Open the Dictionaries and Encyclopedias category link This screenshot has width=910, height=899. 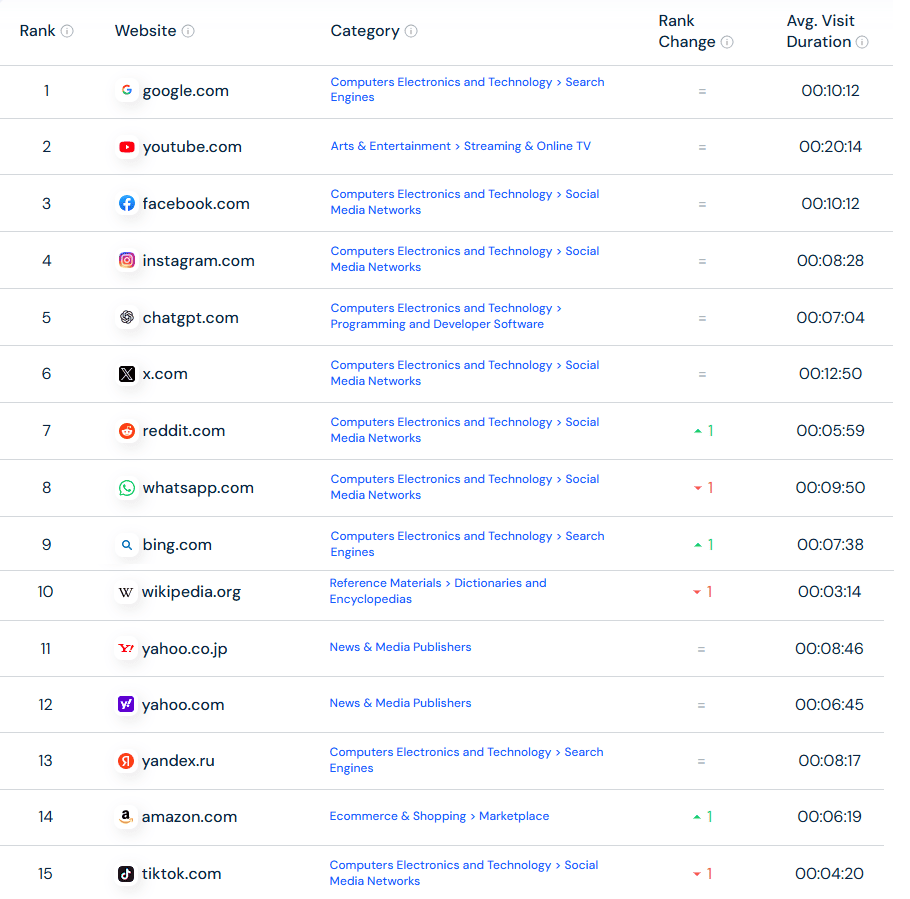tap(438, 591)
